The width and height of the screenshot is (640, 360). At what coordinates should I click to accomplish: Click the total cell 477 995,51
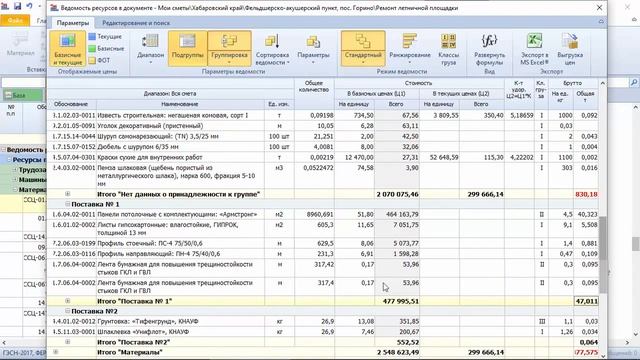[x=397, y=301]
